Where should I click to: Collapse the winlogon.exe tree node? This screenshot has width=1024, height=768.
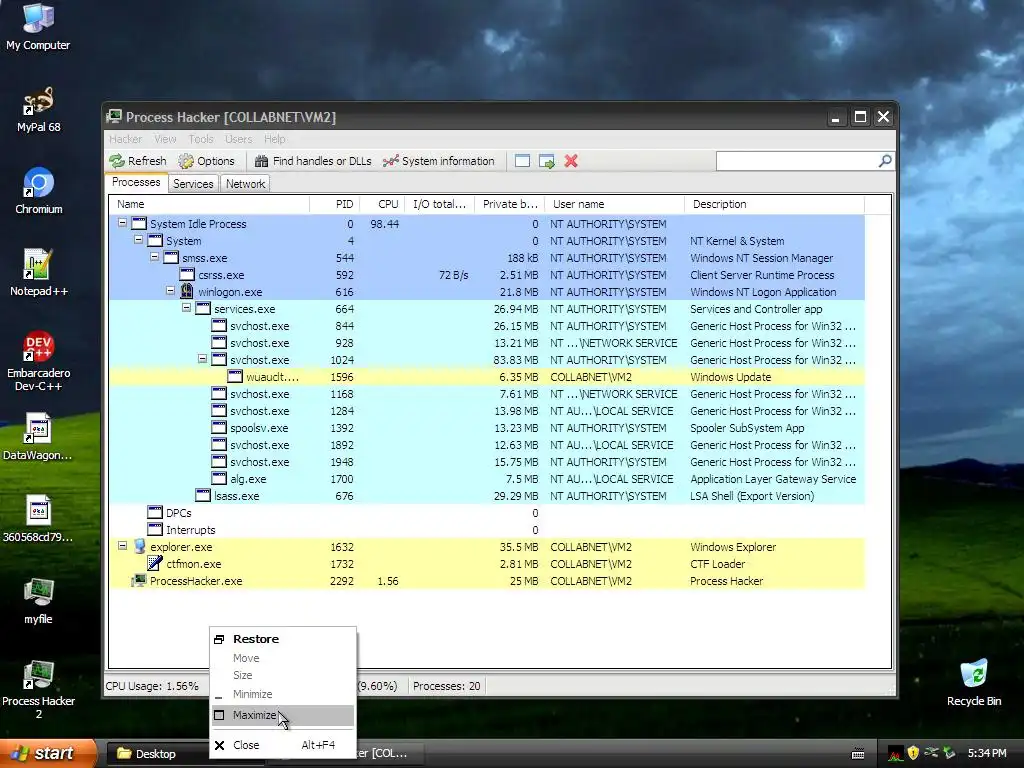point(170,291)
